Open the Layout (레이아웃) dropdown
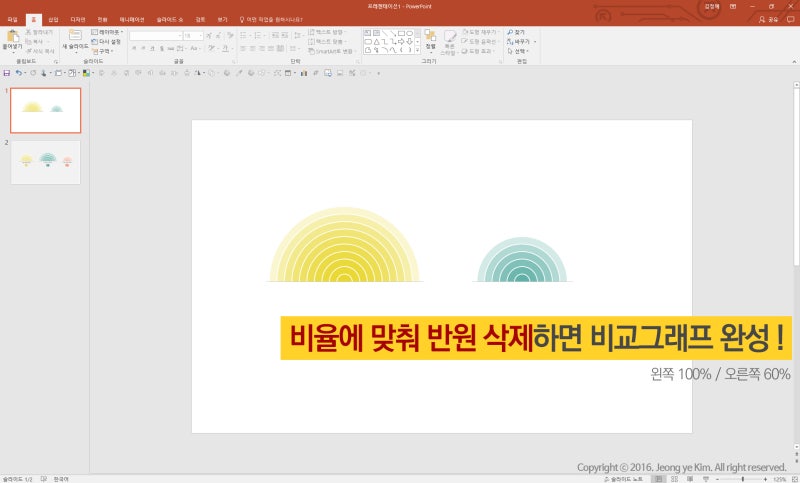The height and width of the screenshot is (483, 800). (x=107, y=32)
